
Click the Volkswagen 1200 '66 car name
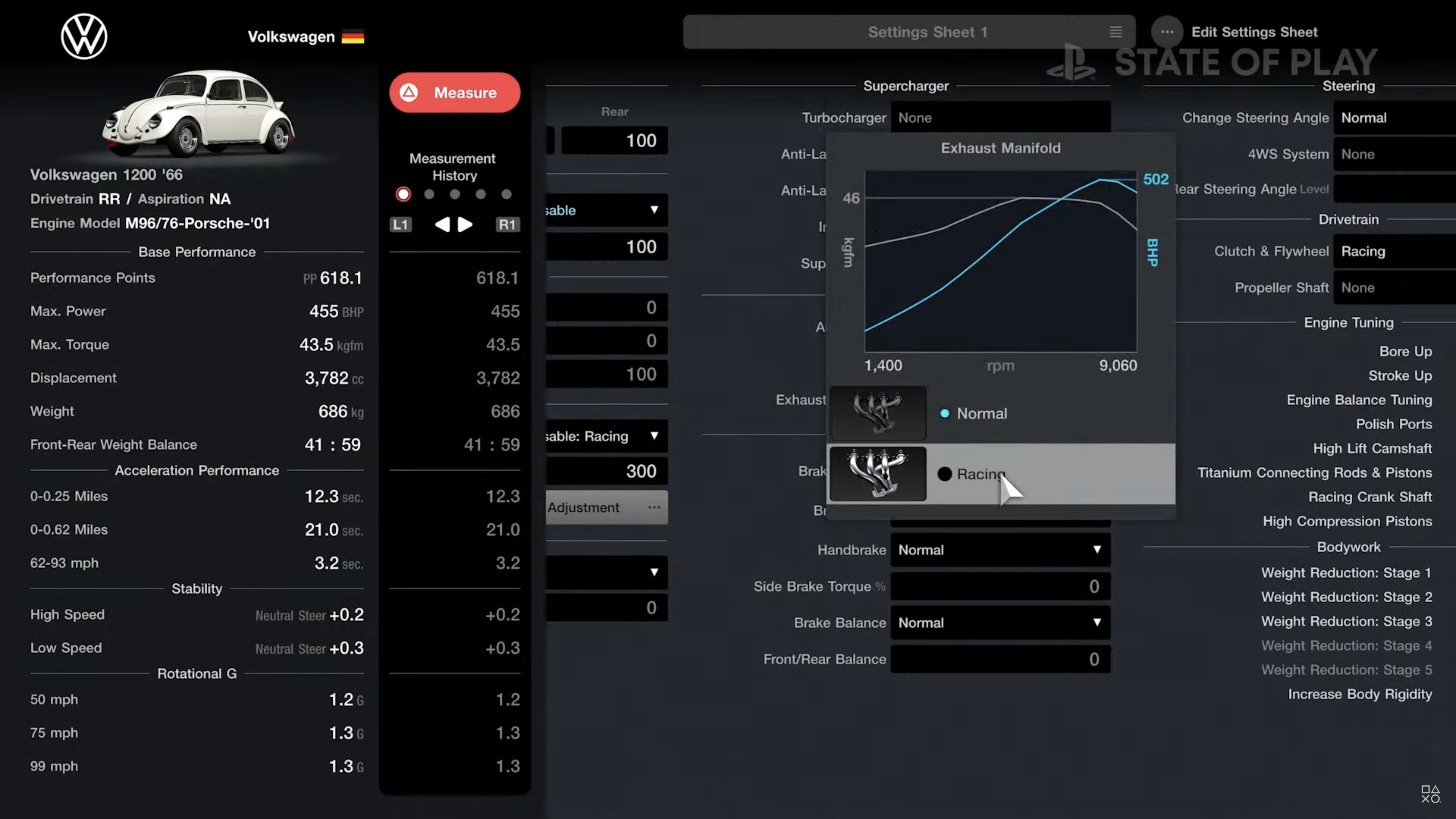coord(106,175)
